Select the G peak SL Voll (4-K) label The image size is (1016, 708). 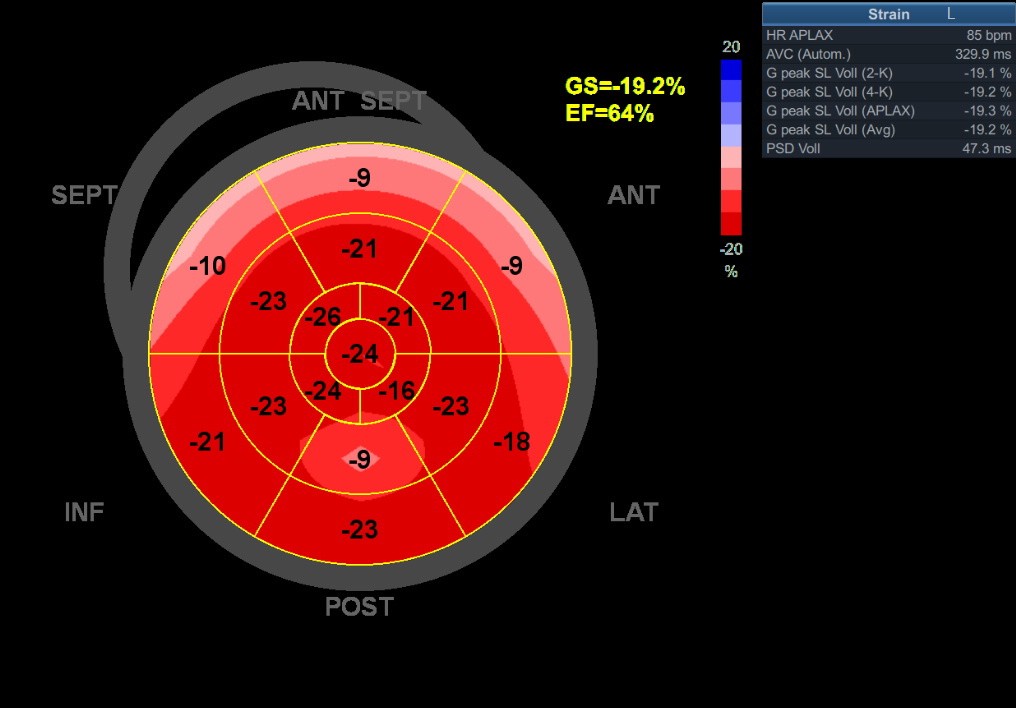(829, 92)
